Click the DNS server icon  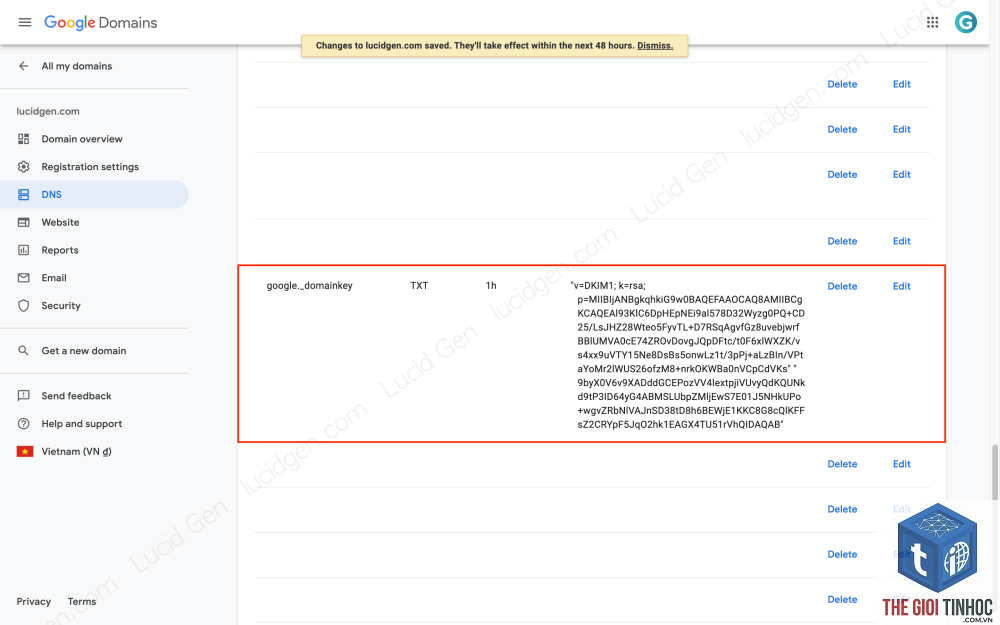(24, 195)
